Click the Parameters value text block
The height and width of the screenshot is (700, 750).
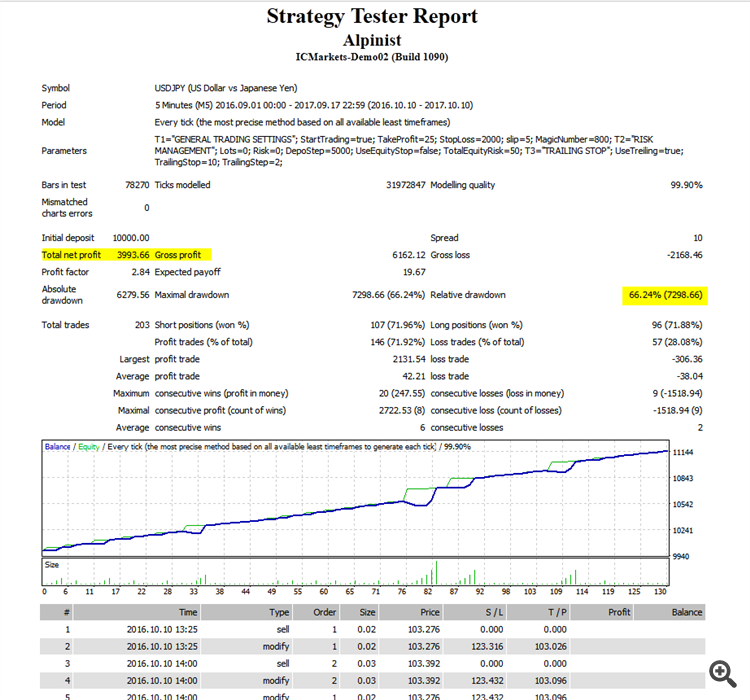(419, 151)
